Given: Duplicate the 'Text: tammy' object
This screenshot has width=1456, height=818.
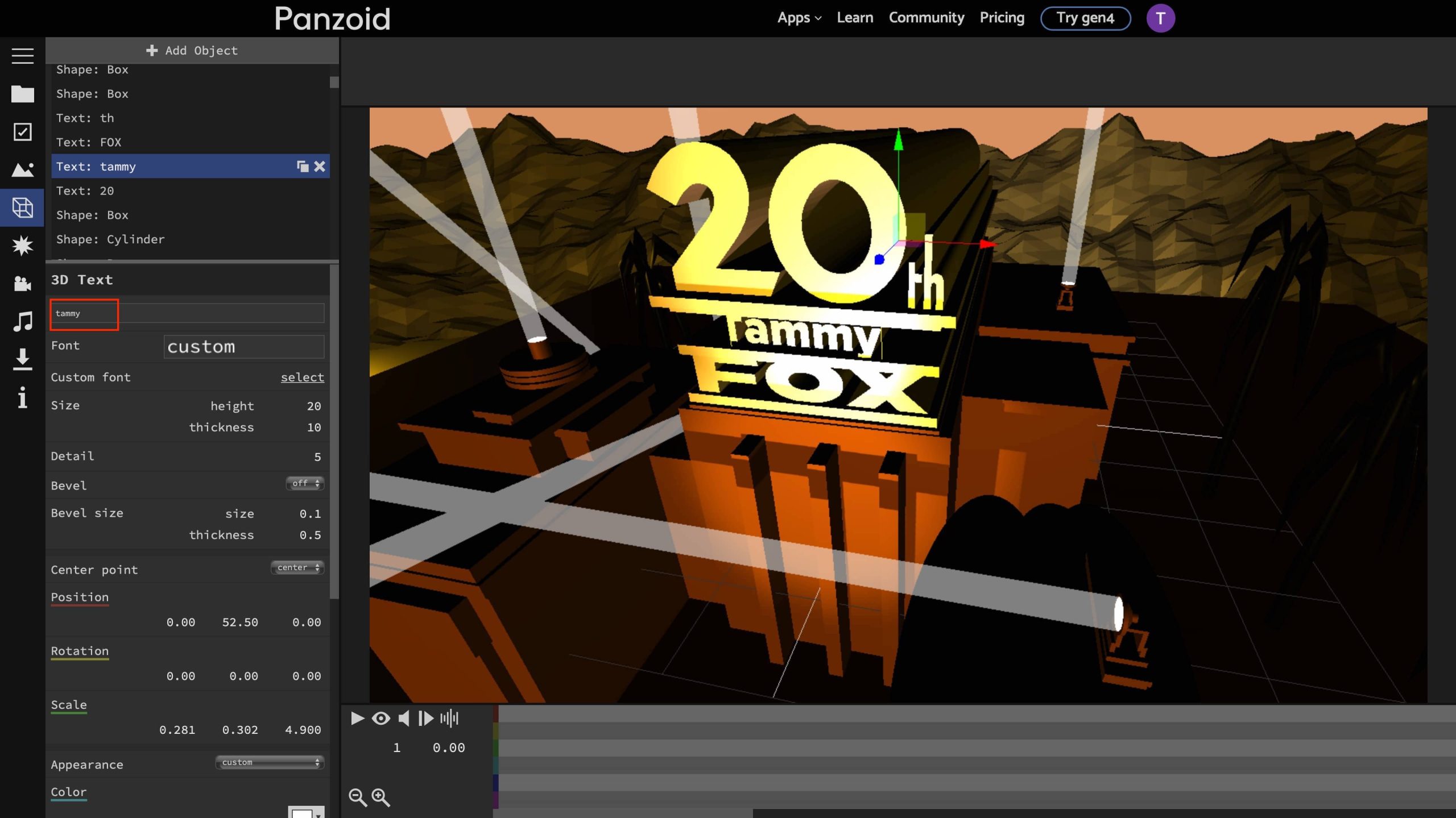Looking at the screenshot, I should pyautogui.click(x=303, y=167).
